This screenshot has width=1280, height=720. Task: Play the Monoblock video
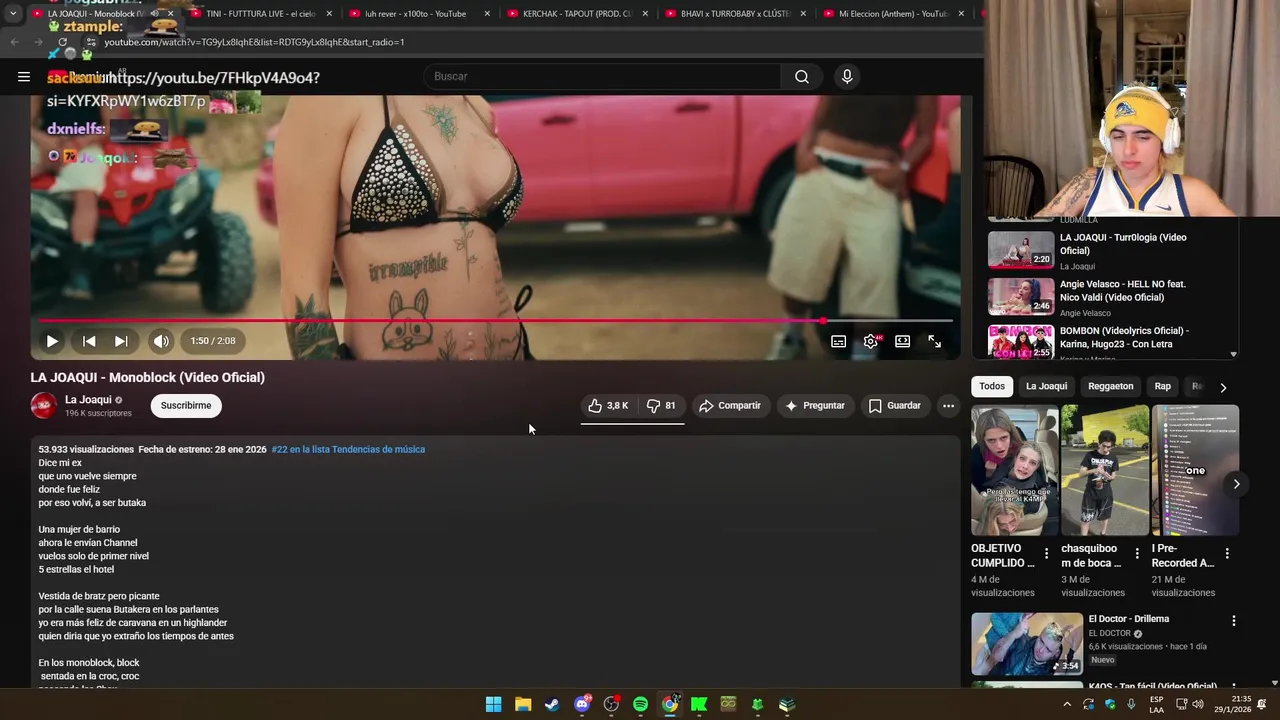click(52, 341)
